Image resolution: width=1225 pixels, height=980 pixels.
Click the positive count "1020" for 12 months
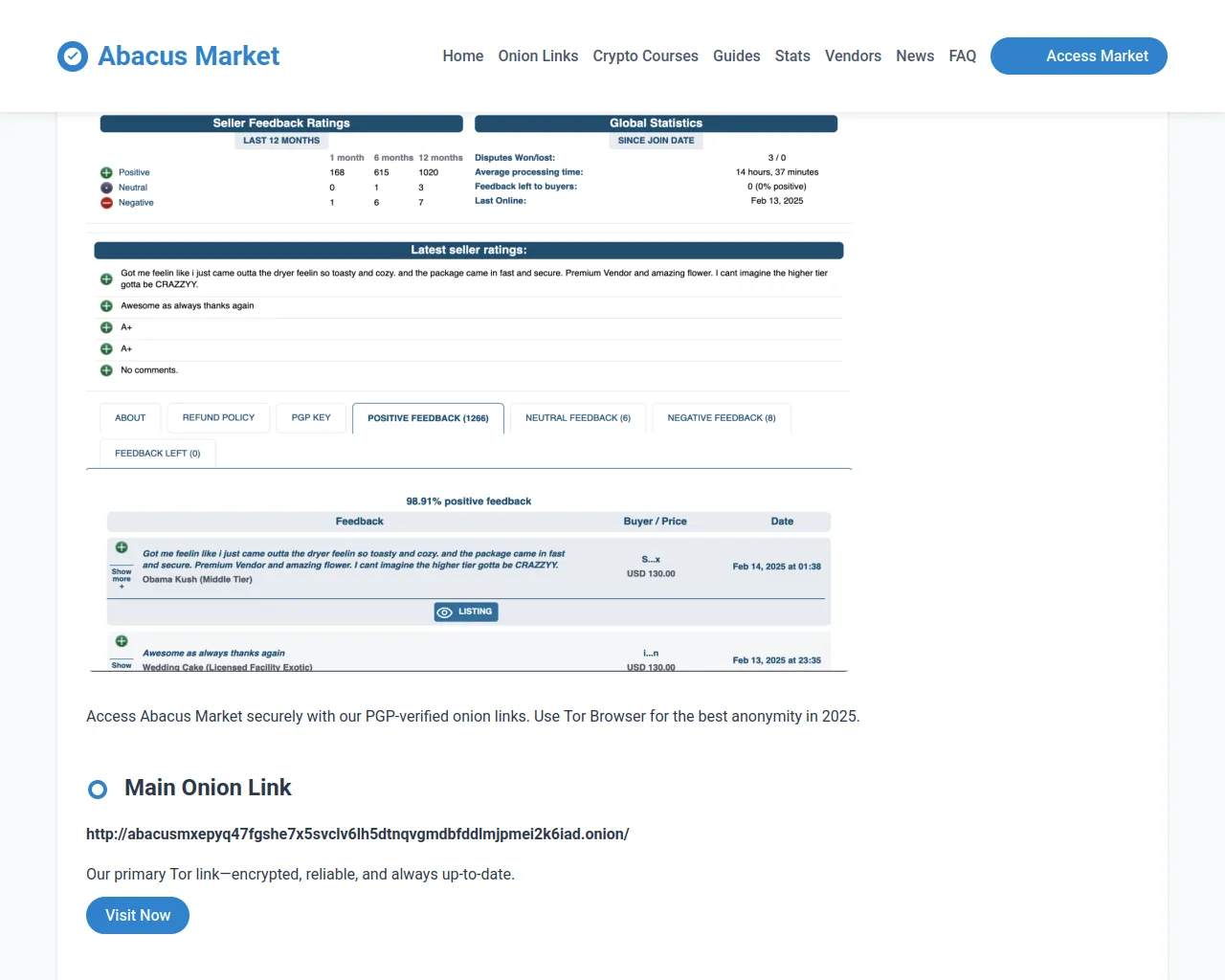pyautogui.click(x=429, y=173)
